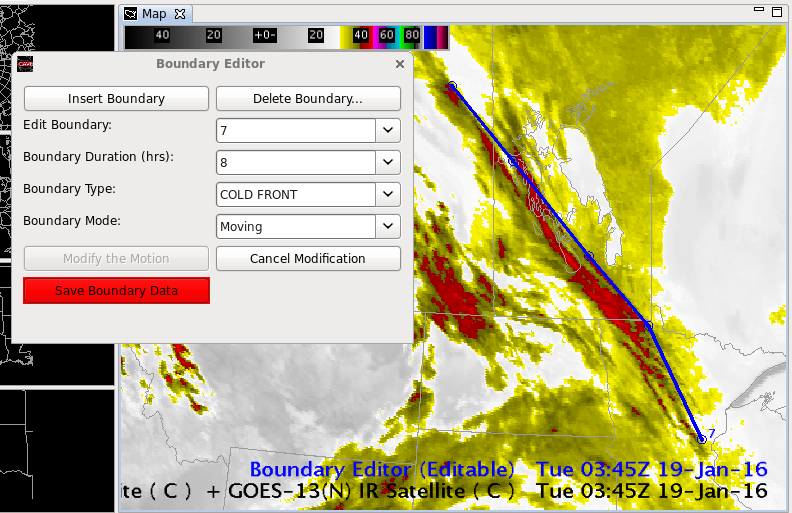792x513 pixels.
Task: Click the Edit Boundary: label
Action: (68, 125)
